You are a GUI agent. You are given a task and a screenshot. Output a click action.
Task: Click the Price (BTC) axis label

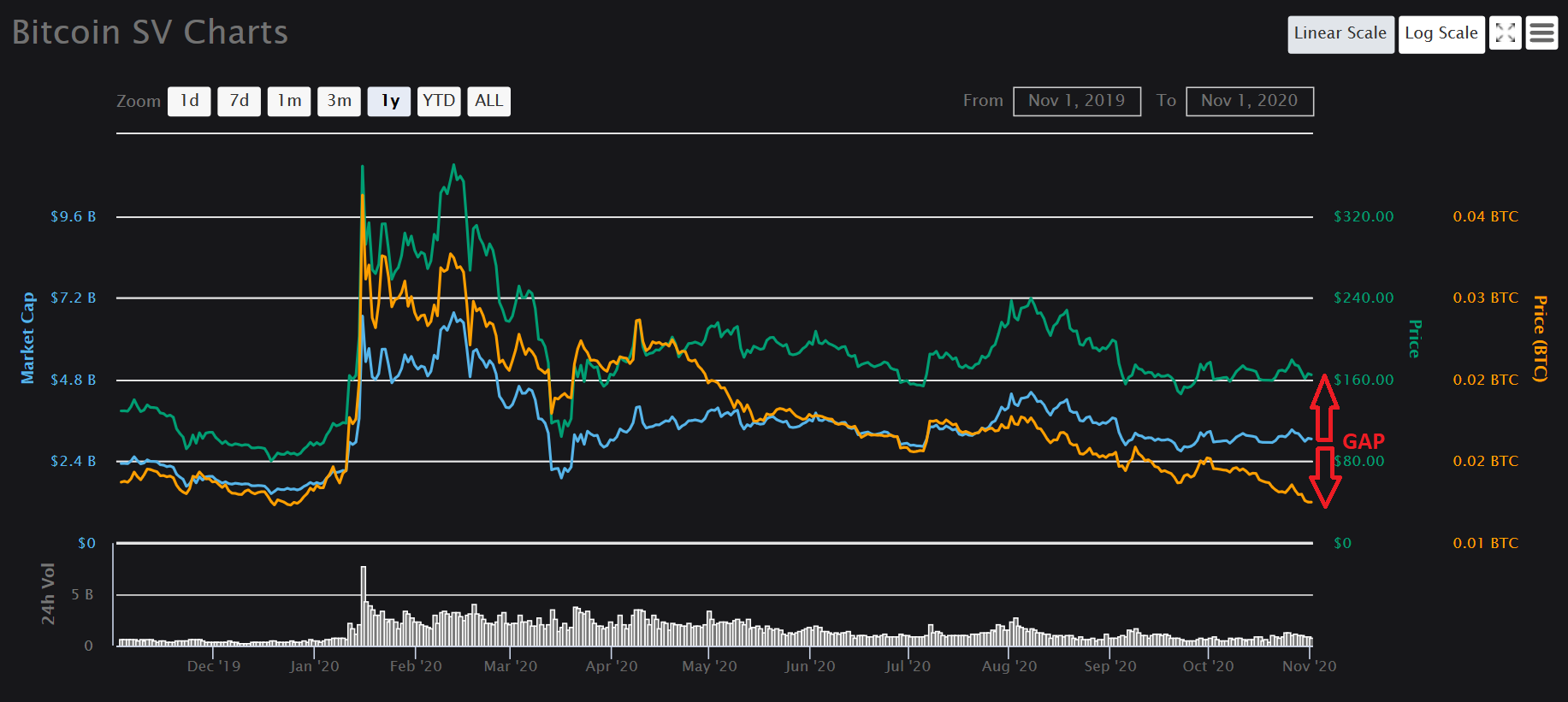[1540, 339]
